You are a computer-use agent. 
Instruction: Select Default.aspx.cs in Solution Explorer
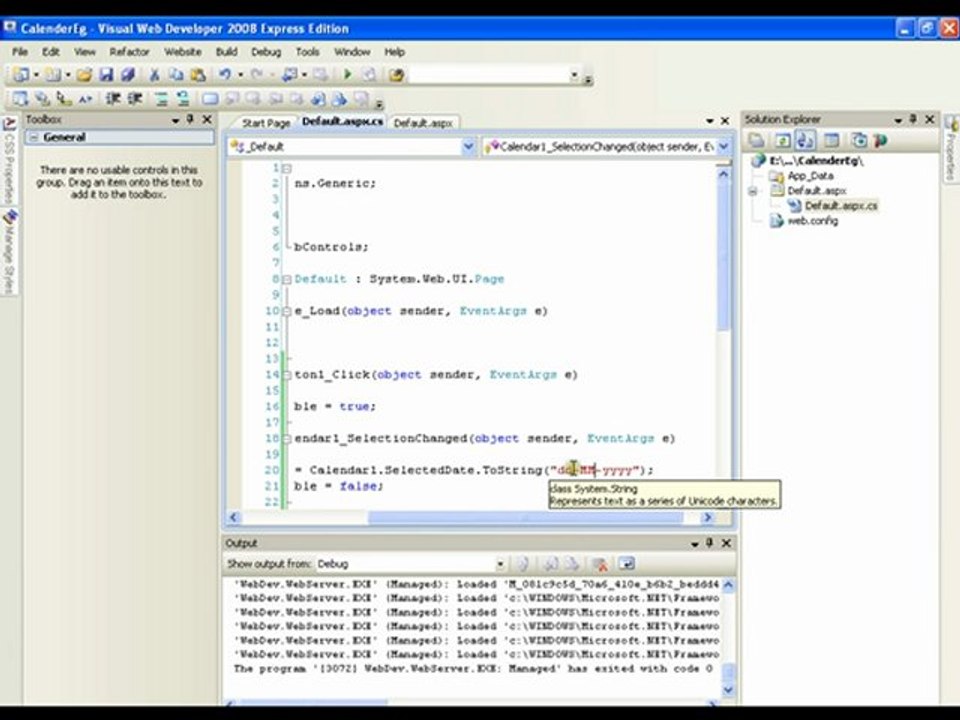(841, 206)
